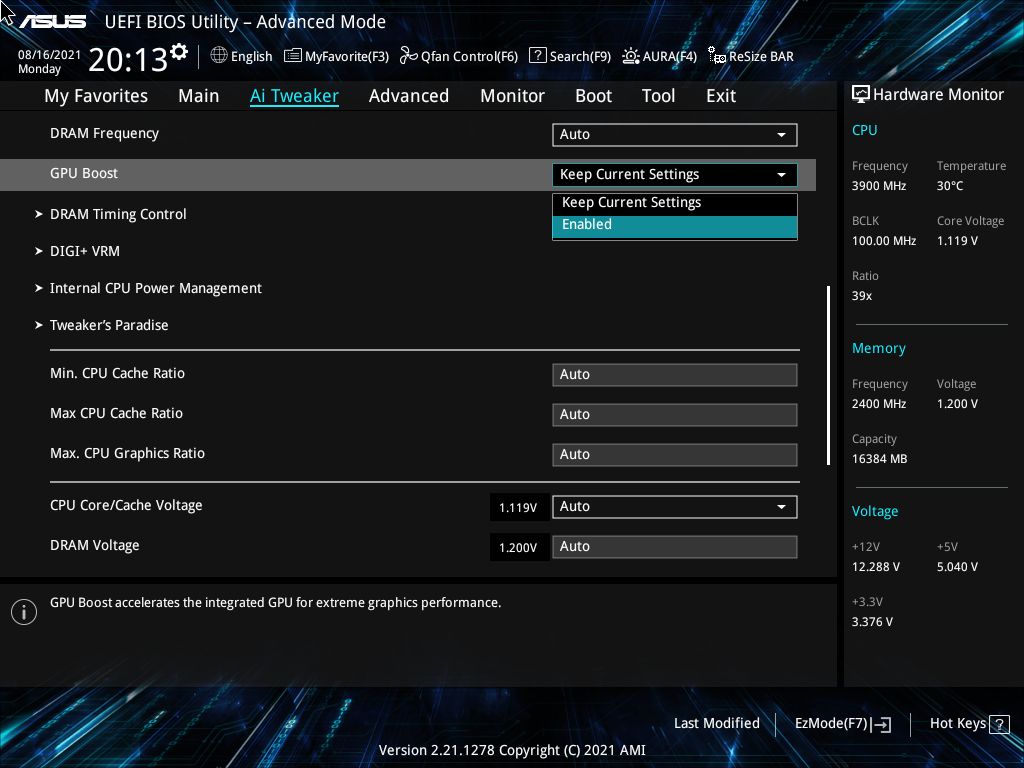Click the DRAM Voltage Auto field
1024x768 pixels.
[x=675, y=547]
